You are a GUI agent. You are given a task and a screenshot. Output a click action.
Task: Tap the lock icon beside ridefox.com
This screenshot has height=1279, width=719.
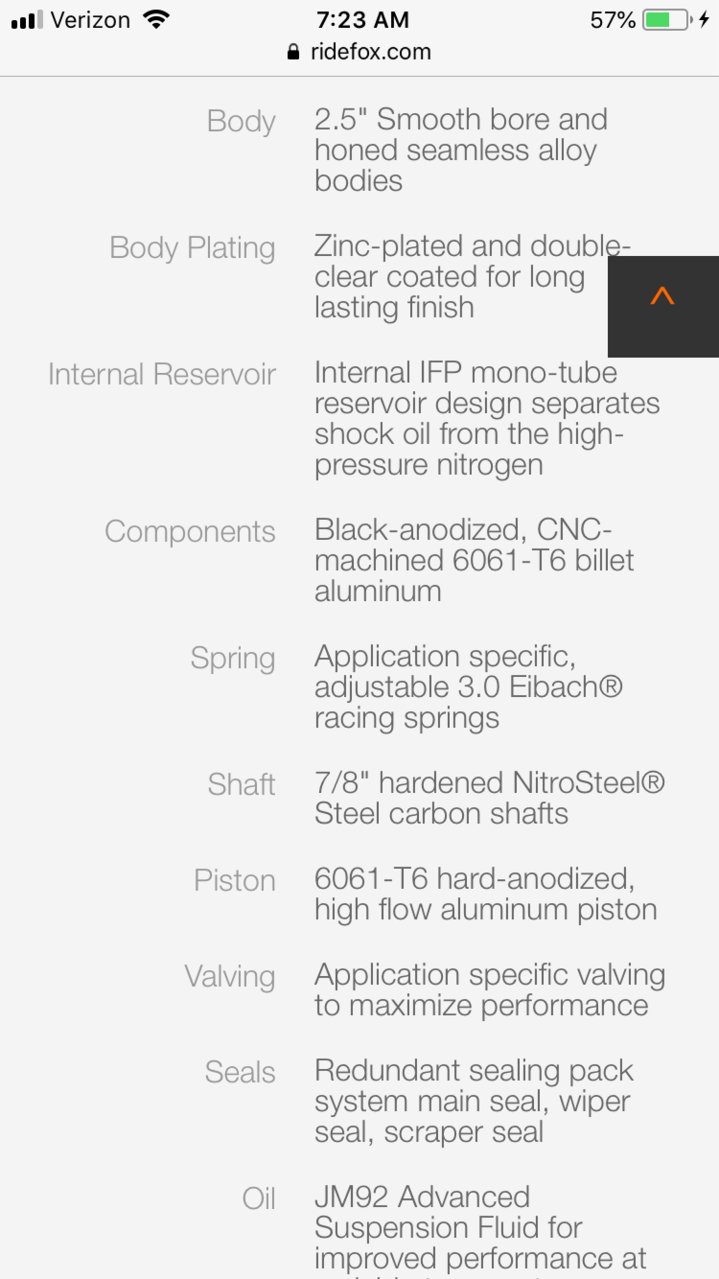point(293,52)
